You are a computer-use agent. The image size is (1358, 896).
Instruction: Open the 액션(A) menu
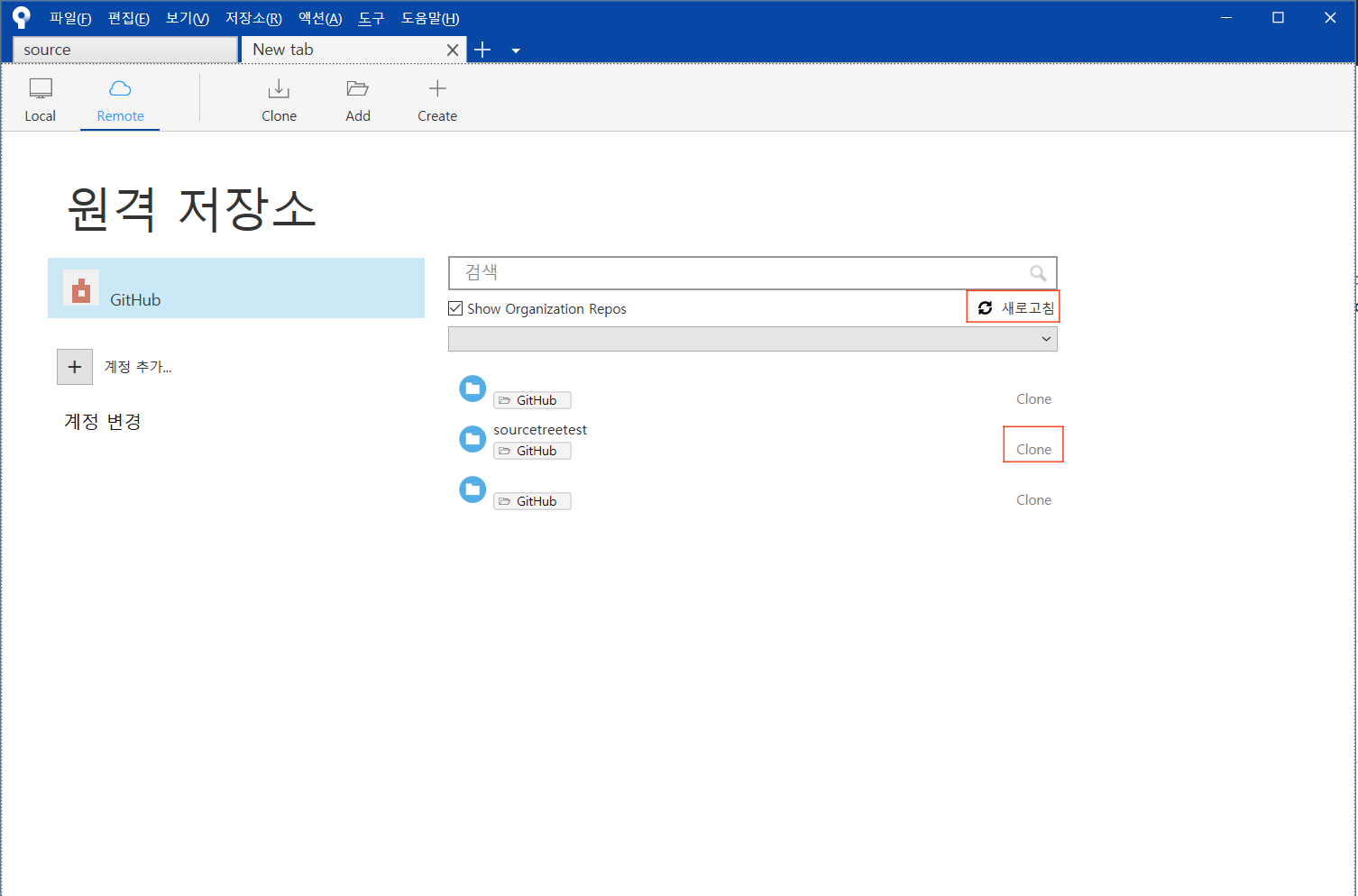pos(320,18)
